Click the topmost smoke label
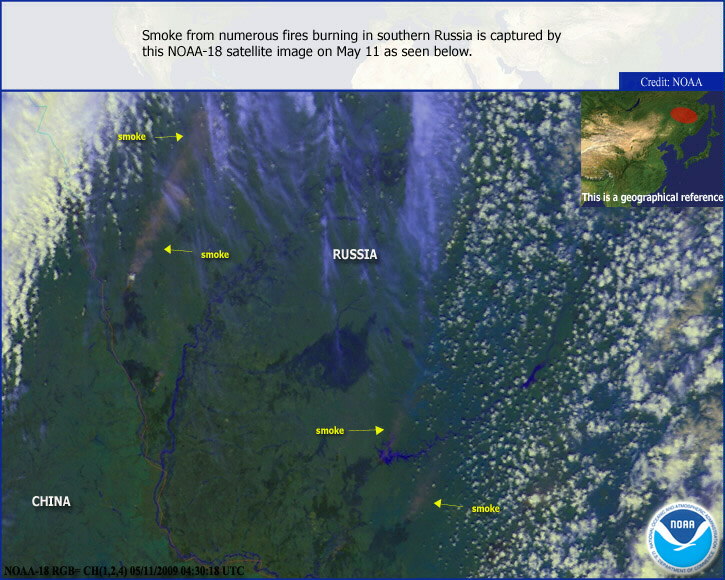The image size is (725, 580). point(131,135)
